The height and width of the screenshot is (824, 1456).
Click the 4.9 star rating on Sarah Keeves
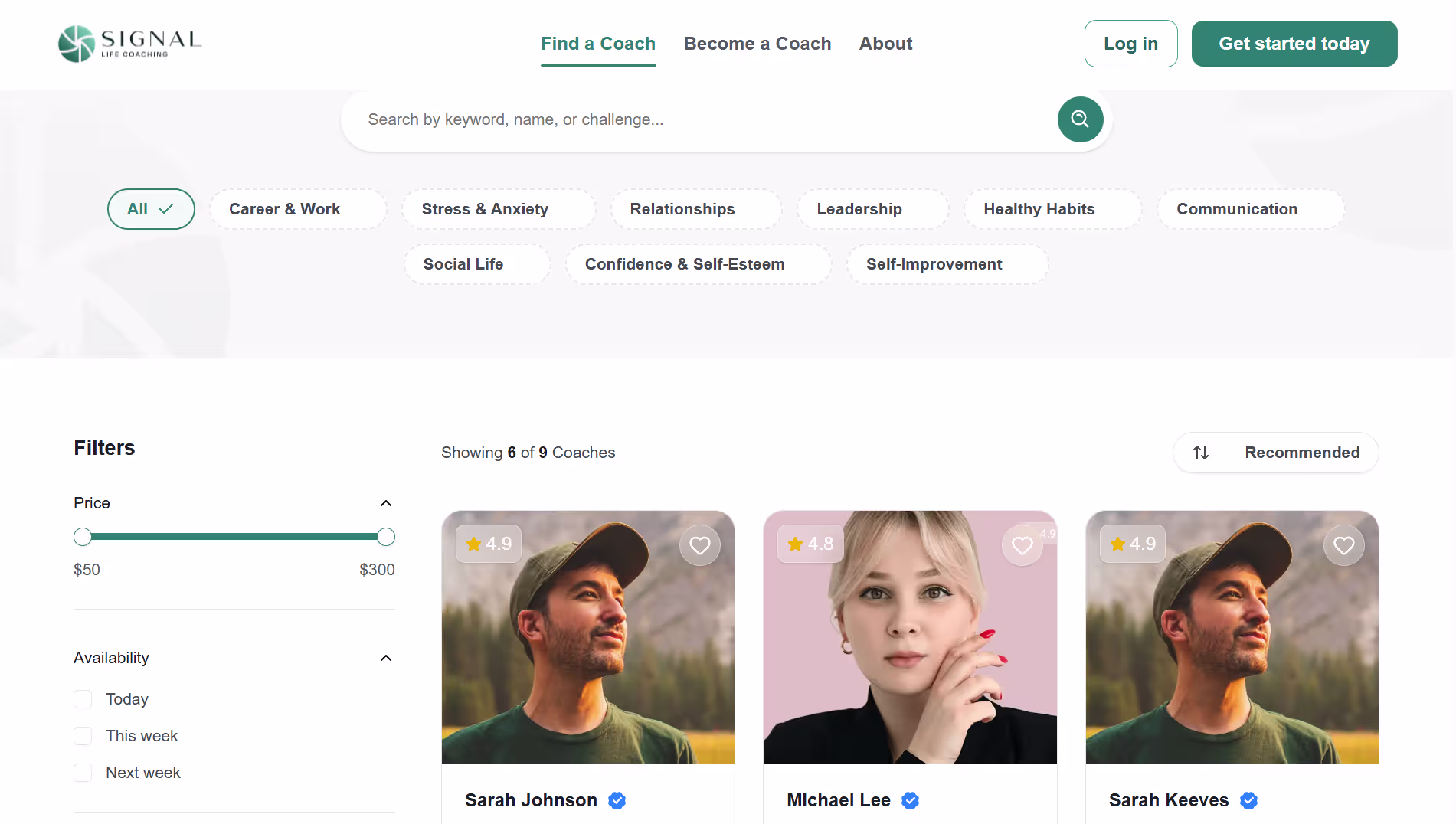[1133, 544]
